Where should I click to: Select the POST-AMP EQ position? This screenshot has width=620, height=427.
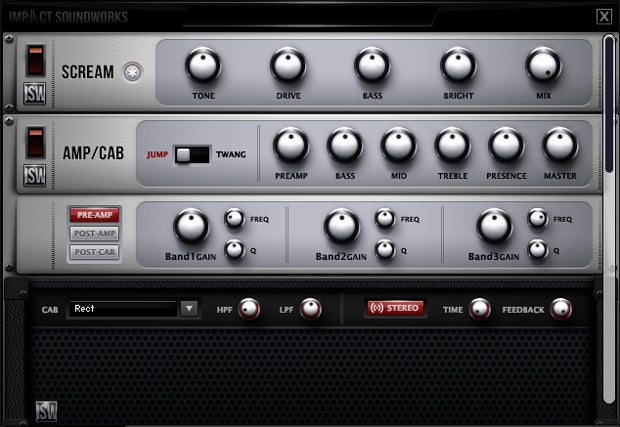tap(95, 233)
